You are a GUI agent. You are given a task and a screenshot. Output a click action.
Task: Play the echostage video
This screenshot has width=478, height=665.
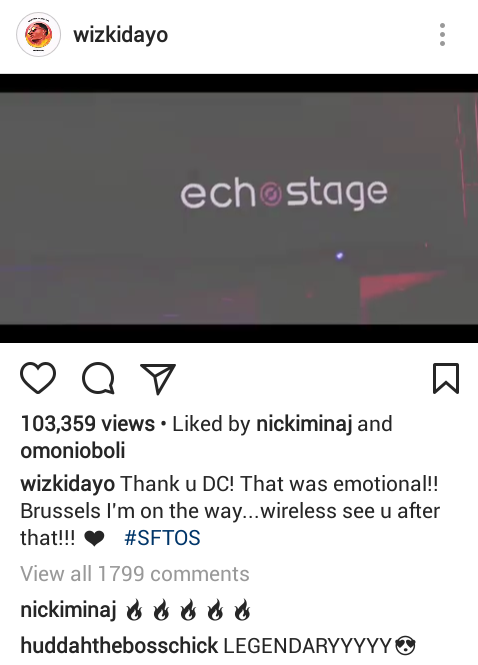click(239, 208)
